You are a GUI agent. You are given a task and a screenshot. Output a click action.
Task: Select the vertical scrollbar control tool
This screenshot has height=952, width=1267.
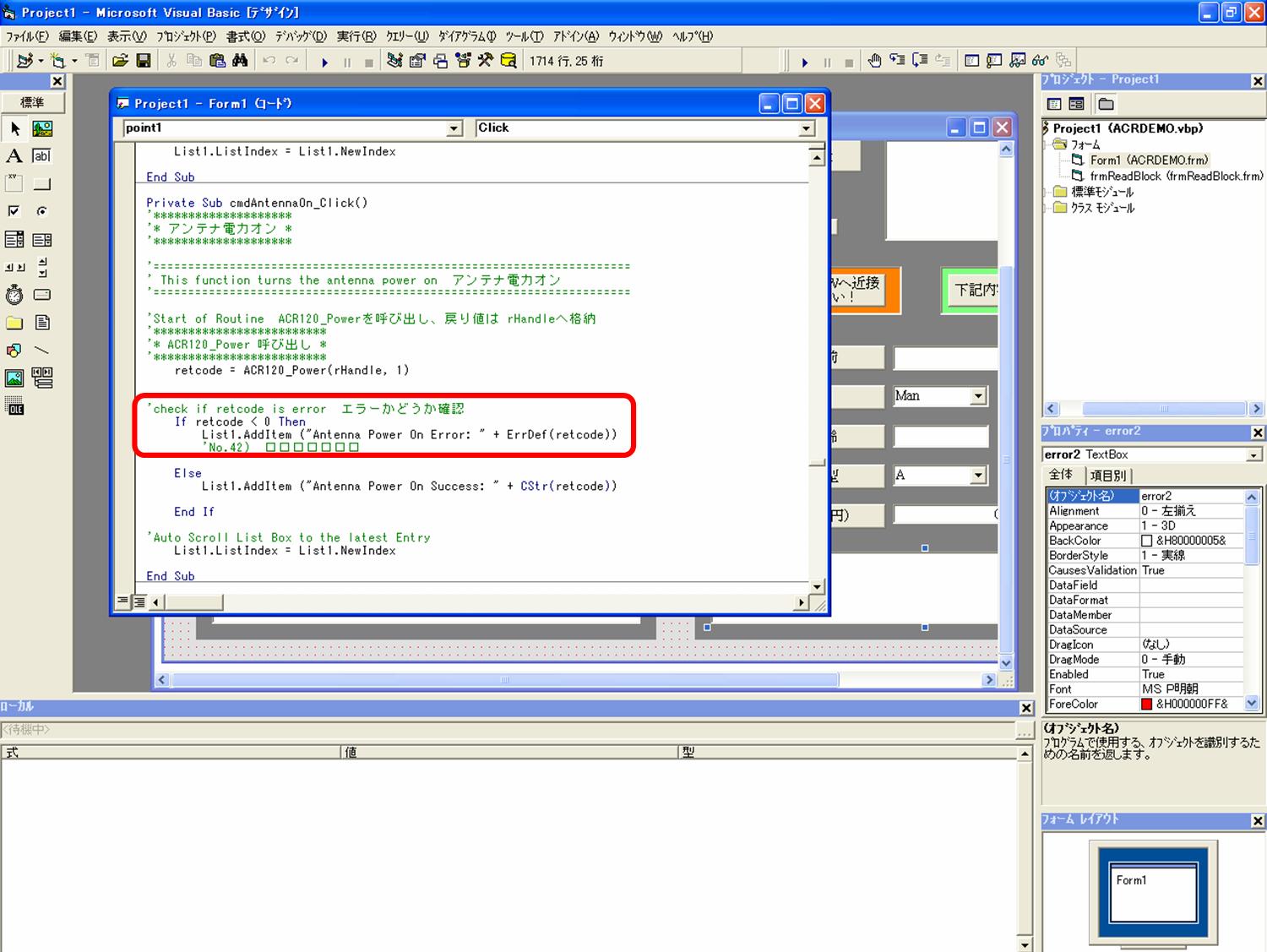(42, 268)
